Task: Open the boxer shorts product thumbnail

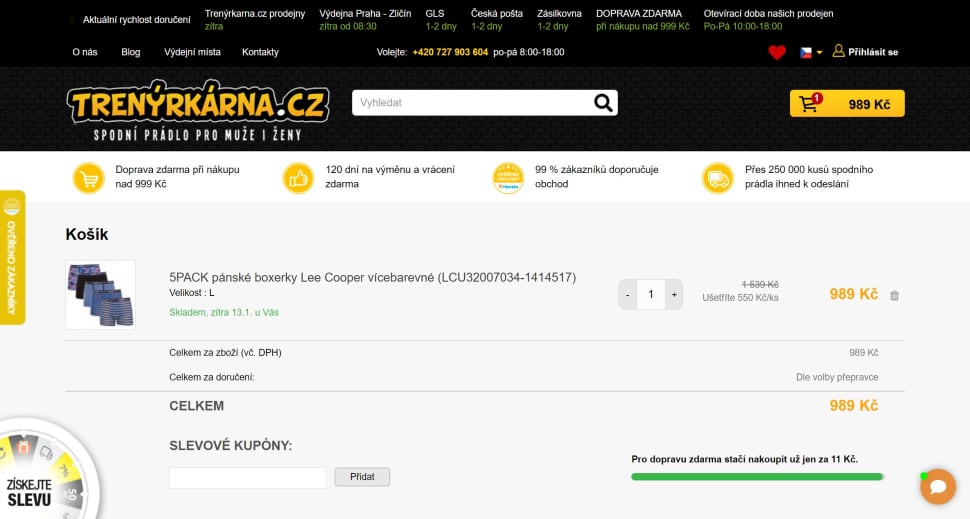Action: click(100, 294)
